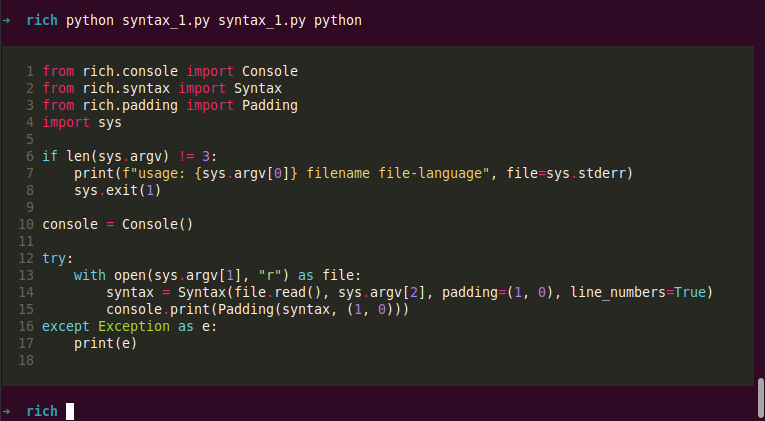Click the trailing 'python' argument in command line

click(338, 20)
